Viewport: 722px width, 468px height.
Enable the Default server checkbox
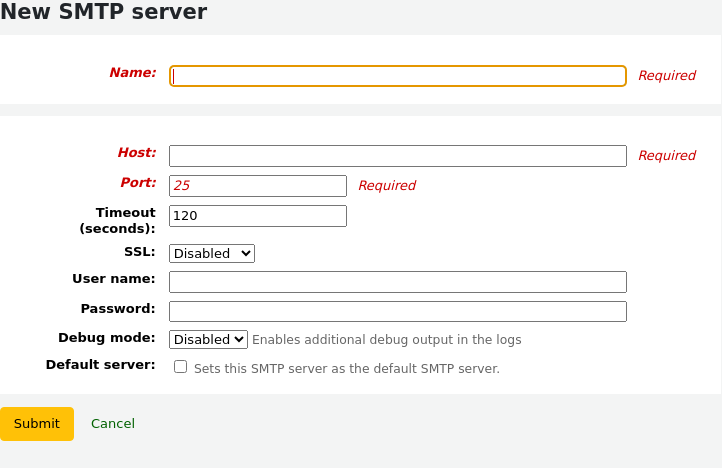coord(181,367)
